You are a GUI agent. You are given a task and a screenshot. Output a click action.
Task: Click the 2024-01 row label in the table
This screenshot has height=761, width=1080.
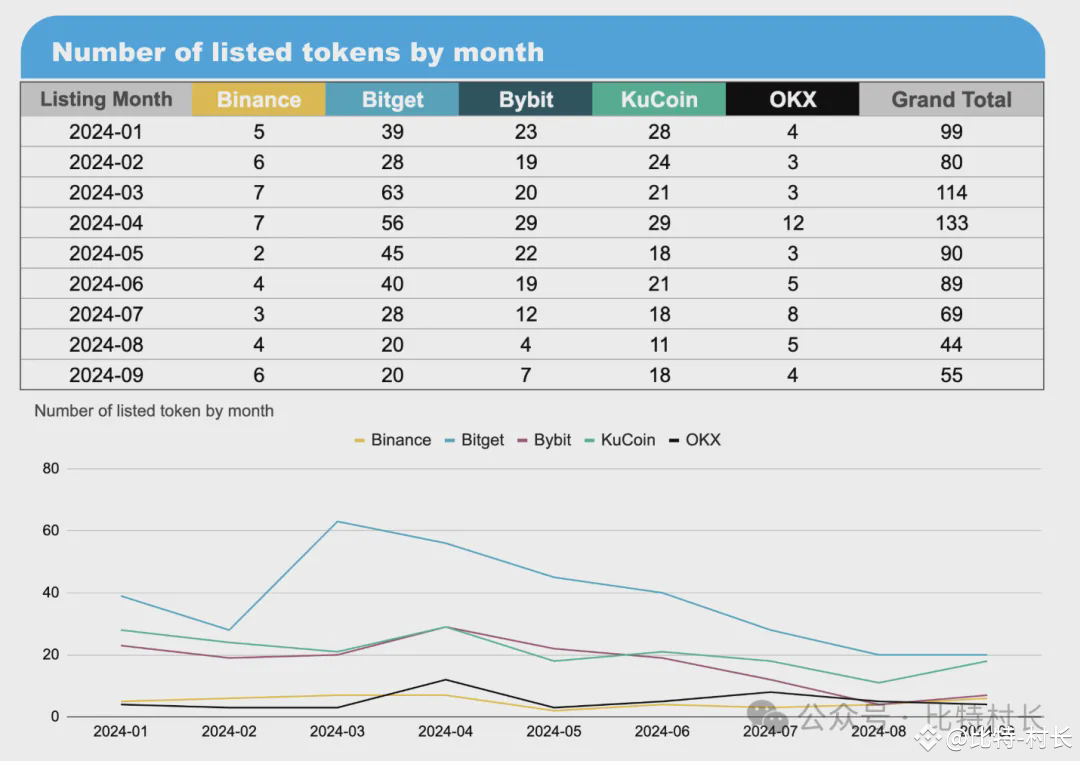tap(106, 132)
